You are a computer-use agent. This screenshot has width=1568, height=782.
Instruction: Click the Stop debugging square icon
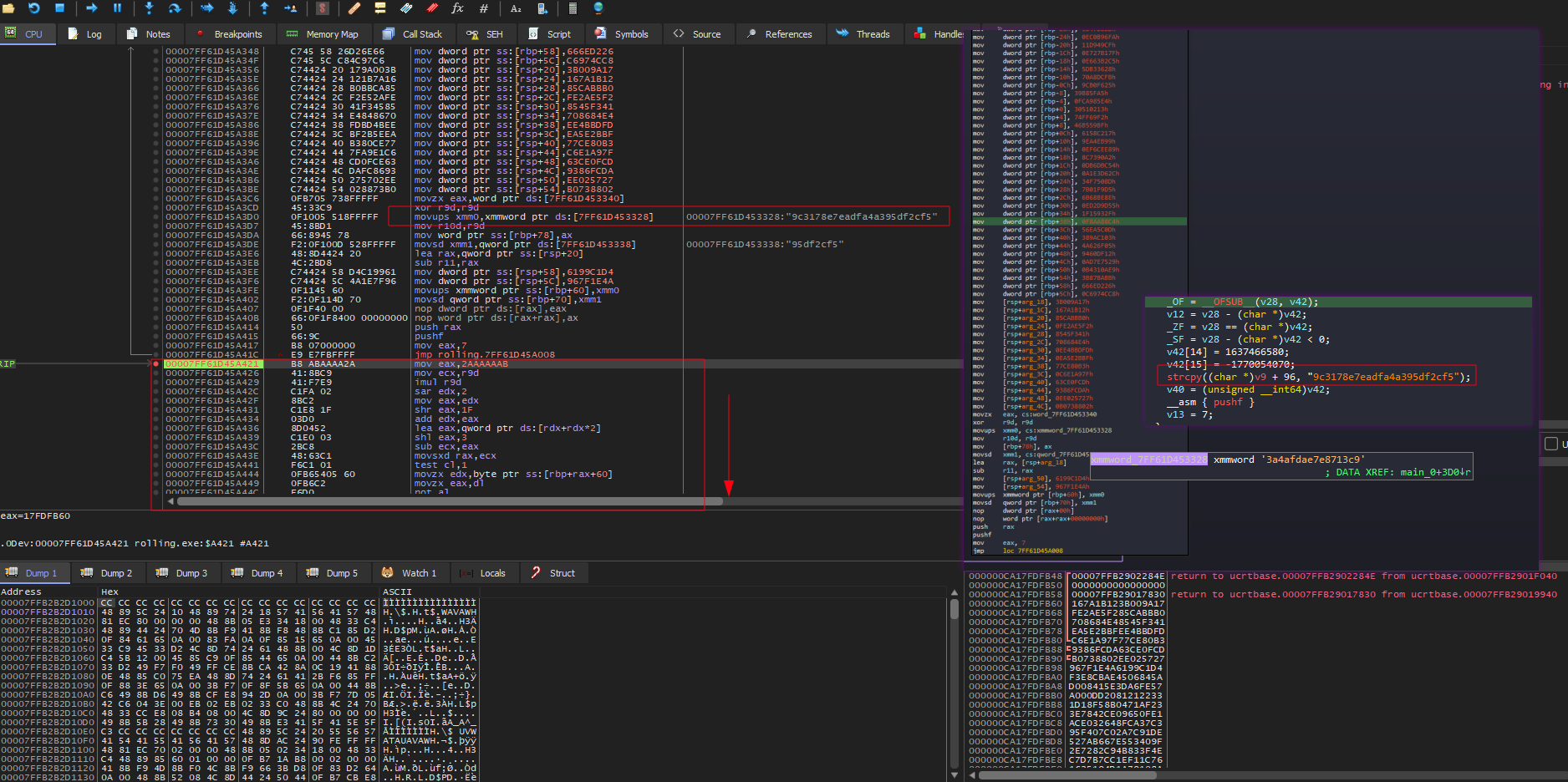pos(59,8)
